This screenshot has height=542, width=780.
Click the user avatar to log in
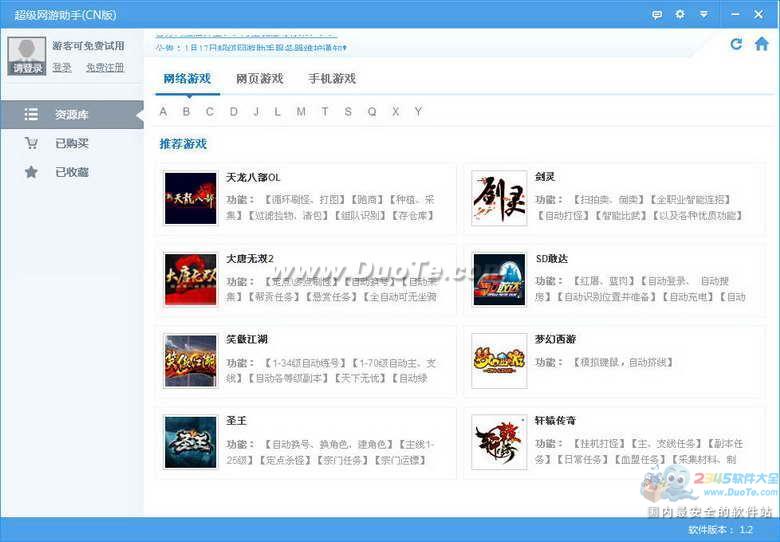(x=27, y=55)
